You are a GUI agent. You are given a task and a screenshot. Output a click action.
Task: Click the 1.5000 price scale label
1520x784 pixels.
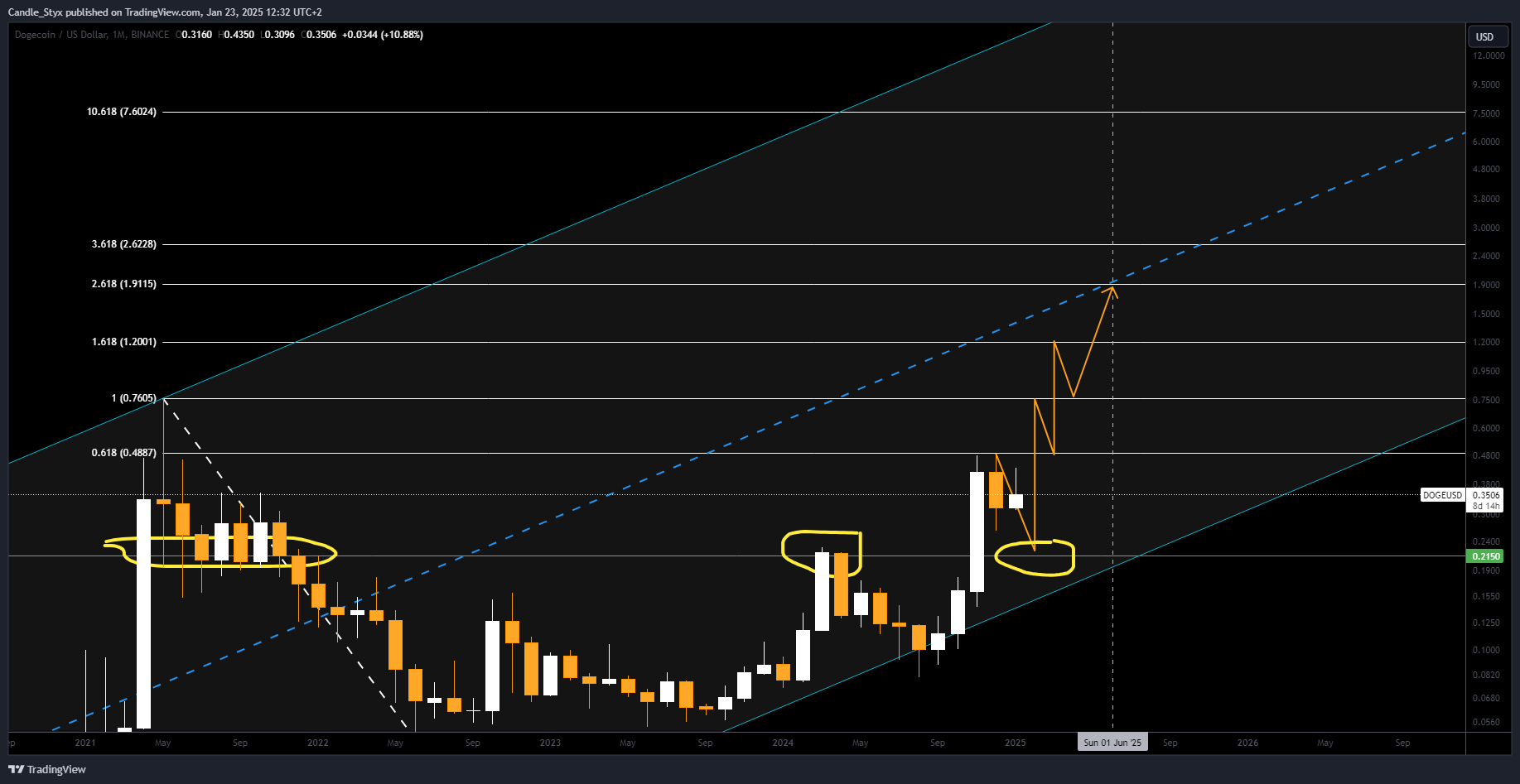coord(1486,314)
